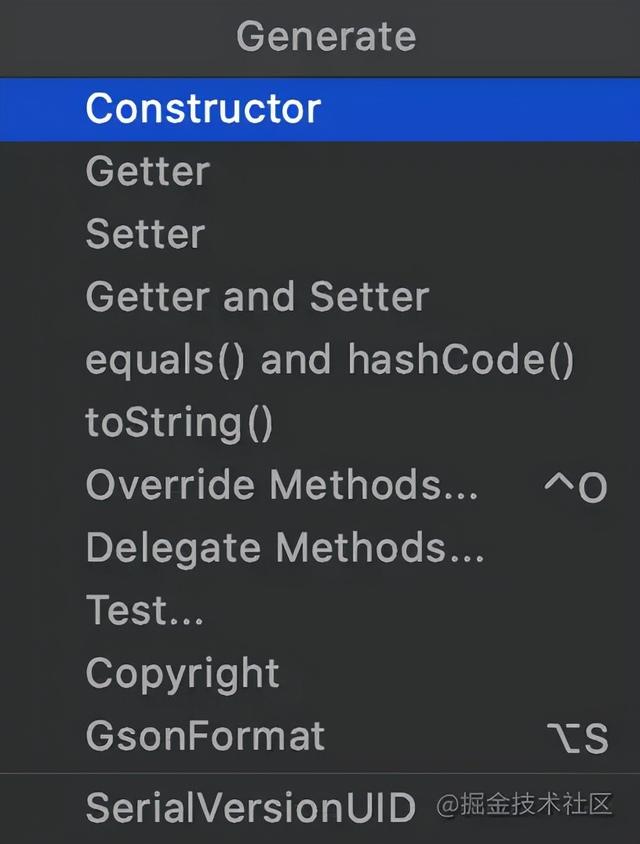This screenshot has width=640, height=844.
Task: Click the ^O shortcut hint
Action: (x=575, y=487)
